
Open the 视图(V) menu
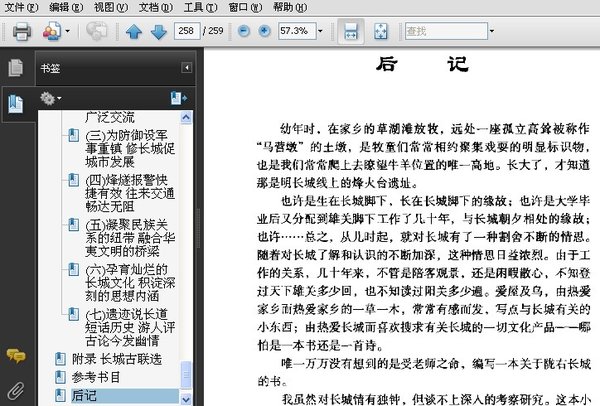[x=111, y=7]
